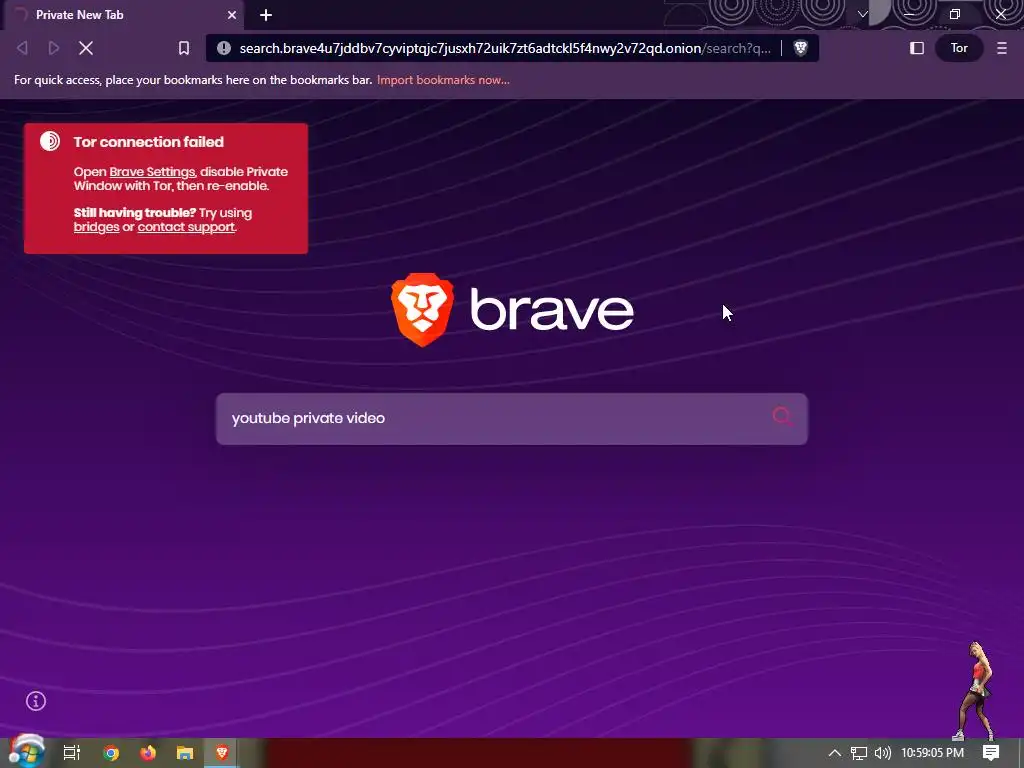Open Task View on the taskbar
The image size is (1024, 768).
tap(71, 753)
